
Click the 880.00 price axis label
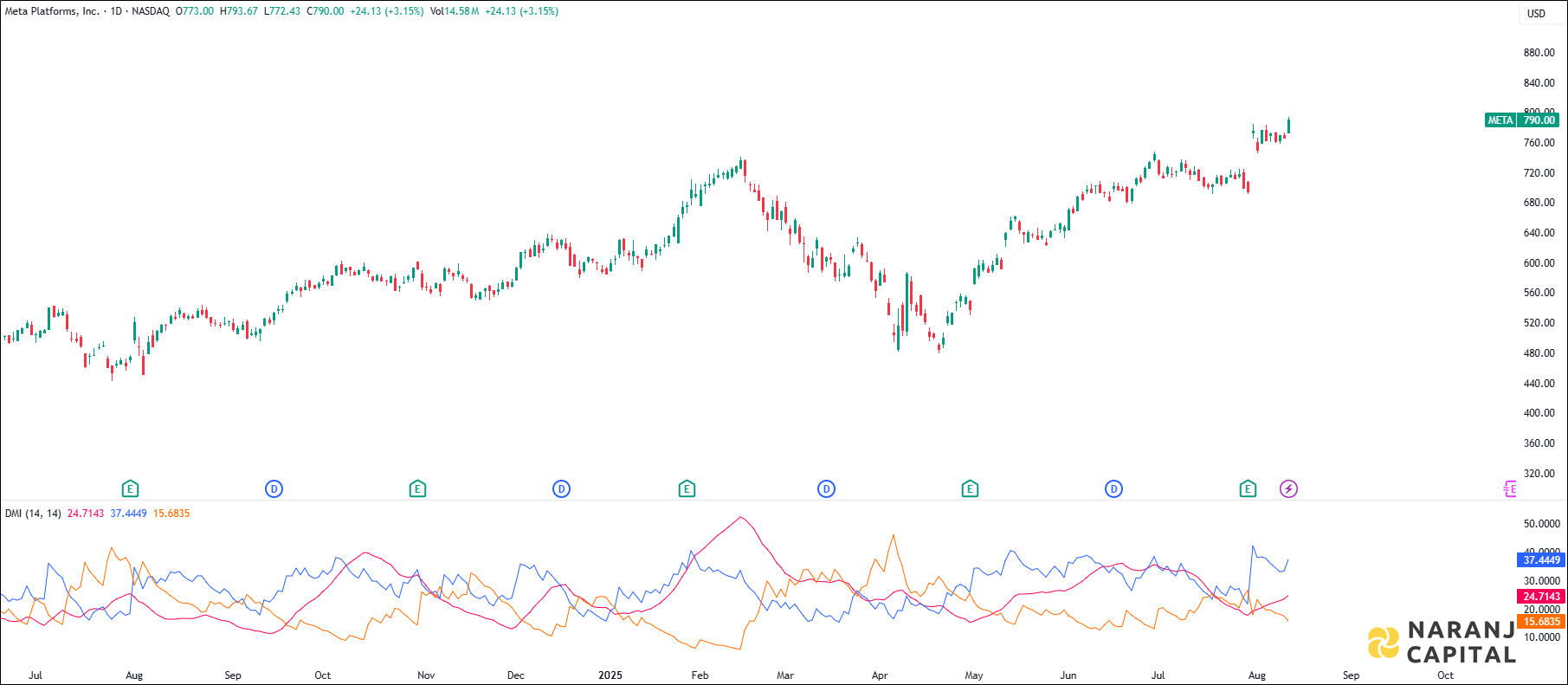pos(1539,53)
